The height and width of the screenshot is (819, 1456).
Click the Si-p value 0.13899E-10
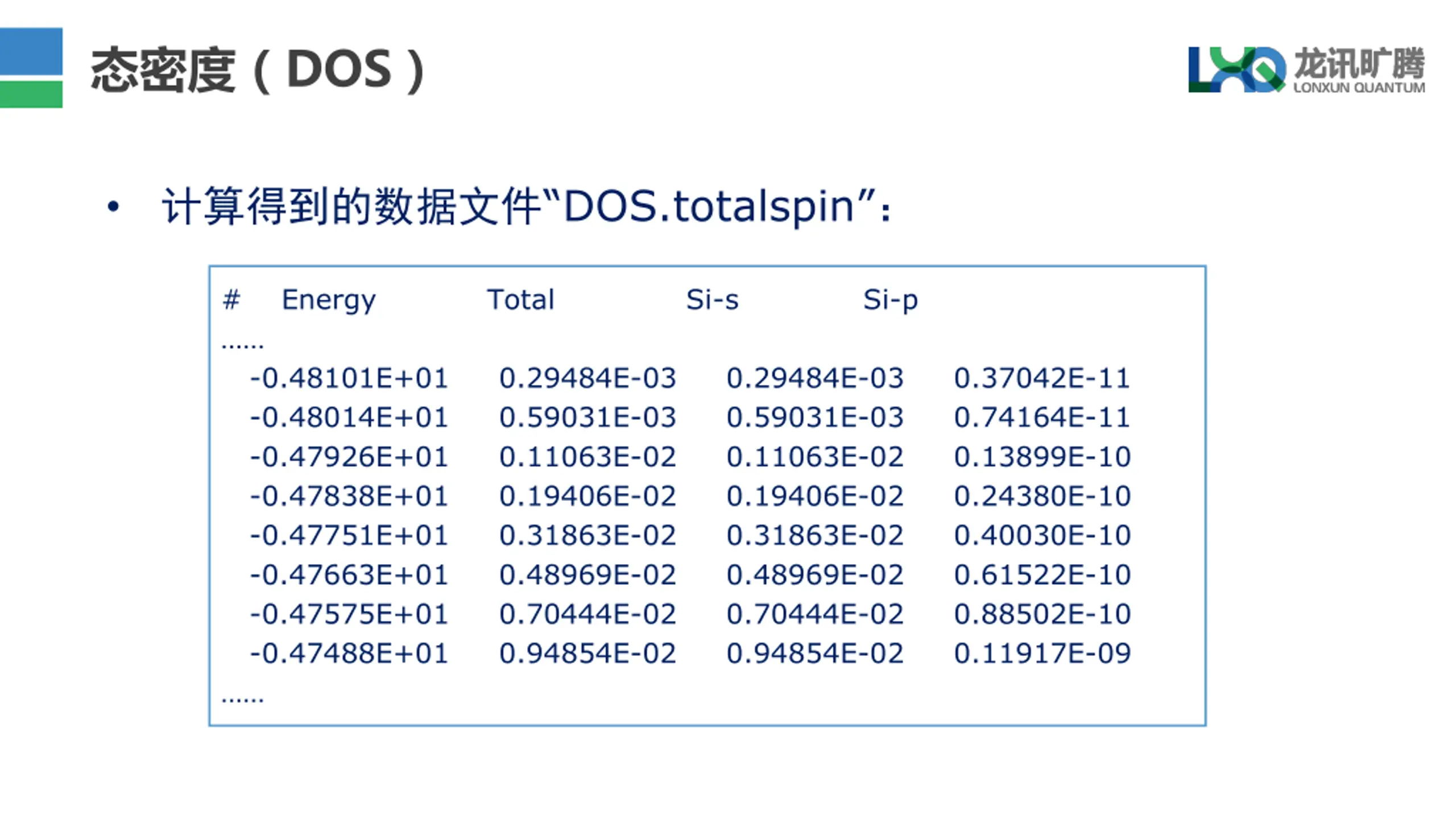click(1043, 457)
